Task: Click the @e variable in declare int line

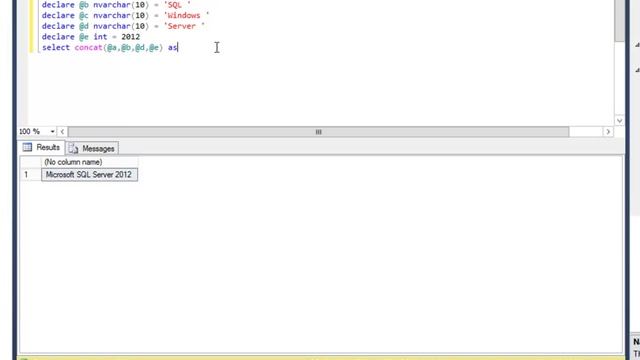Action: 84,37
